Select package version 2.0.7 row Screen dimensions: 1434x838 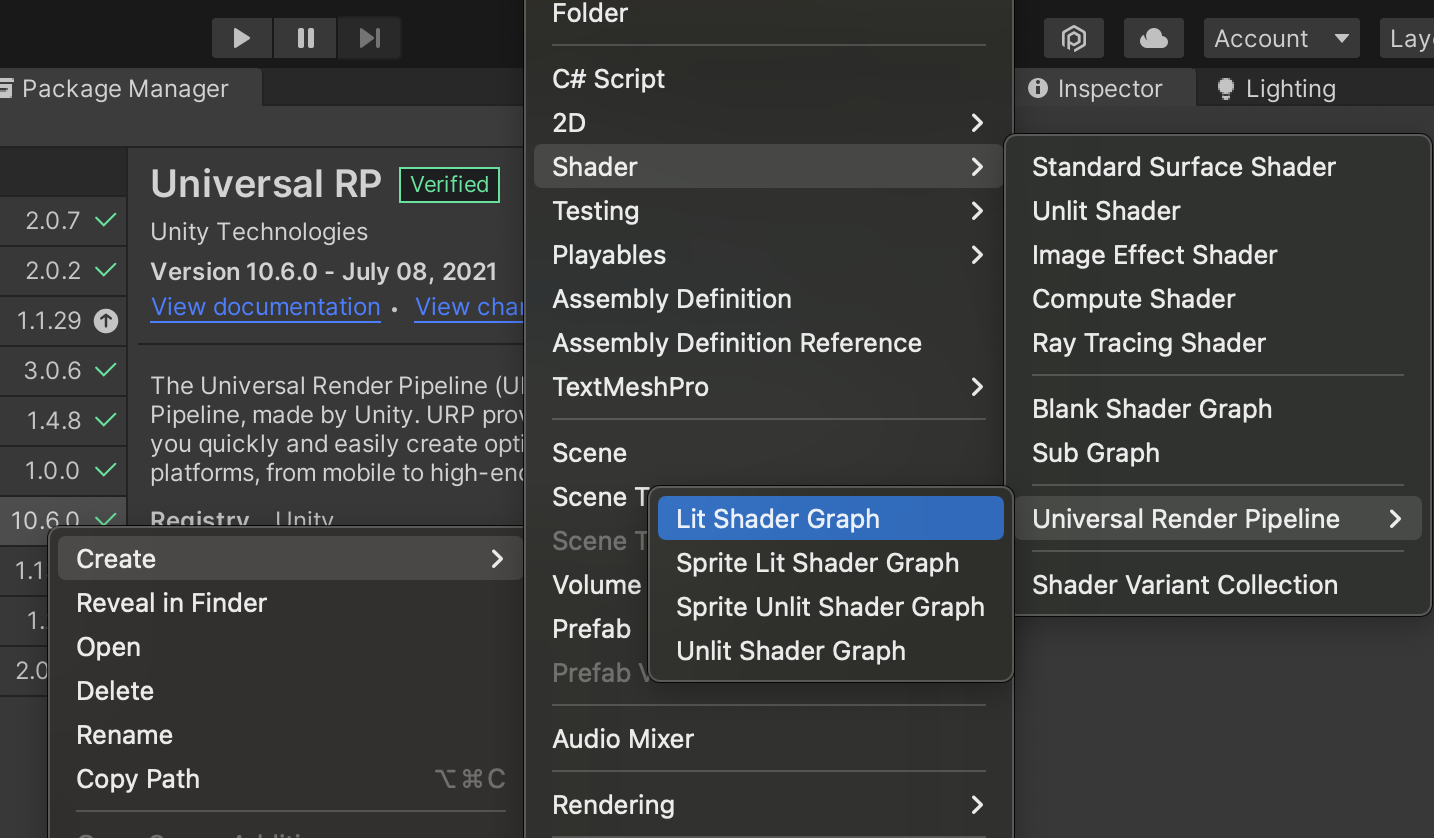tap(63, 221)
